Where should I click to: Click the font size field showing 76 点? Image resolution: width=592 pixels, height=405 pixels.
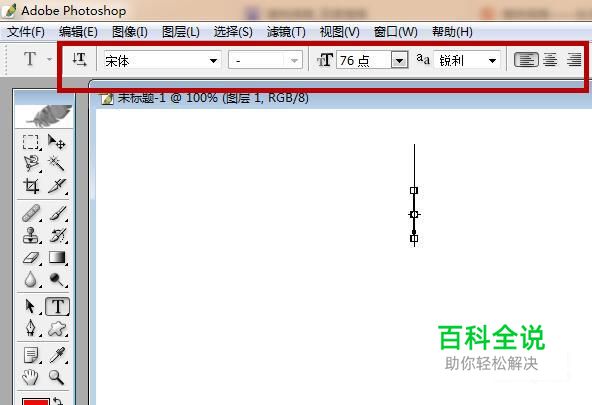pyautogui.click(x=364, y=60)
